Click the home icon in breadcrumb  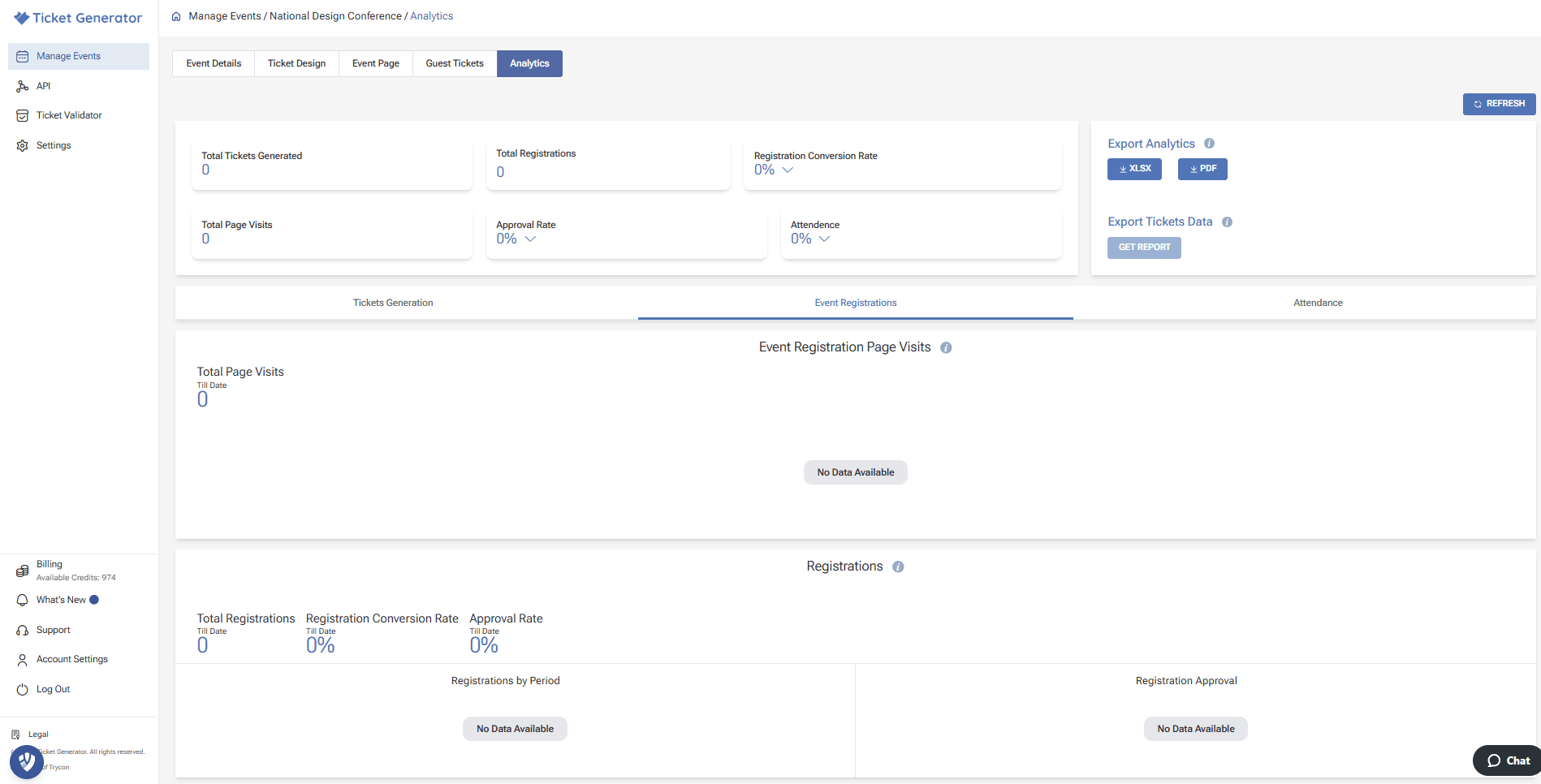pyautogui.click(x=176, y=16)
